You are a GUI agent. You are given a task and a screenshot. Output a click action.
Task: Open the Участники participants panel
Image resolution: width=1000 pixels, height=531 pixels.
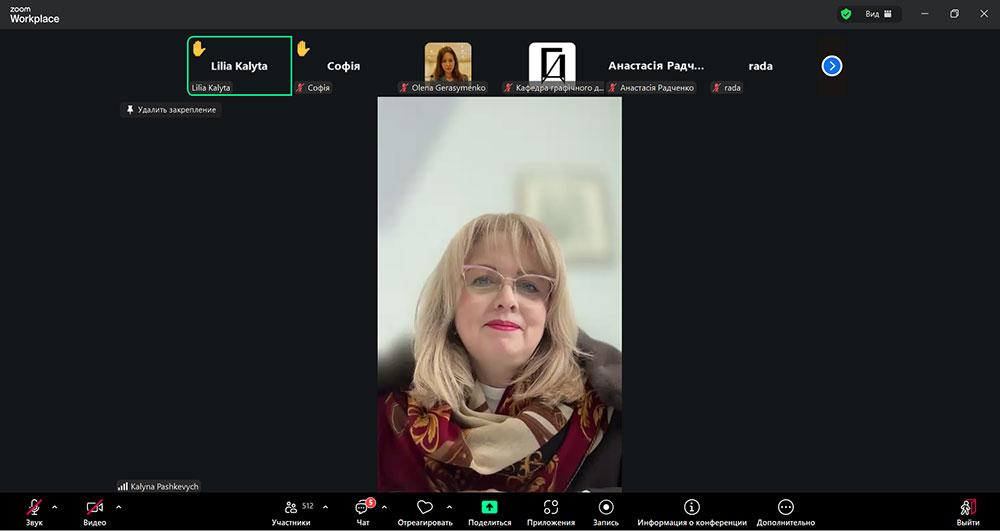[291, 508]
